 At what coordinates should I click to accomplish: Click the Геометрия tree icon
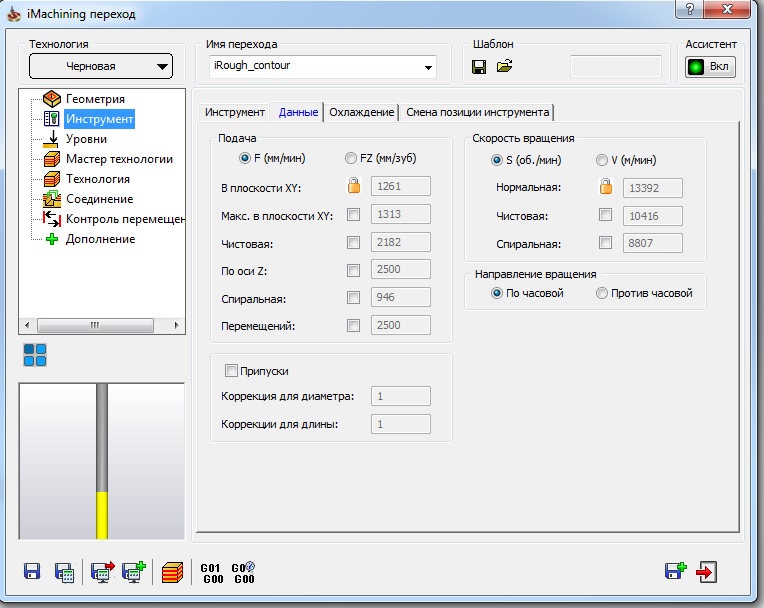(52, 99)
